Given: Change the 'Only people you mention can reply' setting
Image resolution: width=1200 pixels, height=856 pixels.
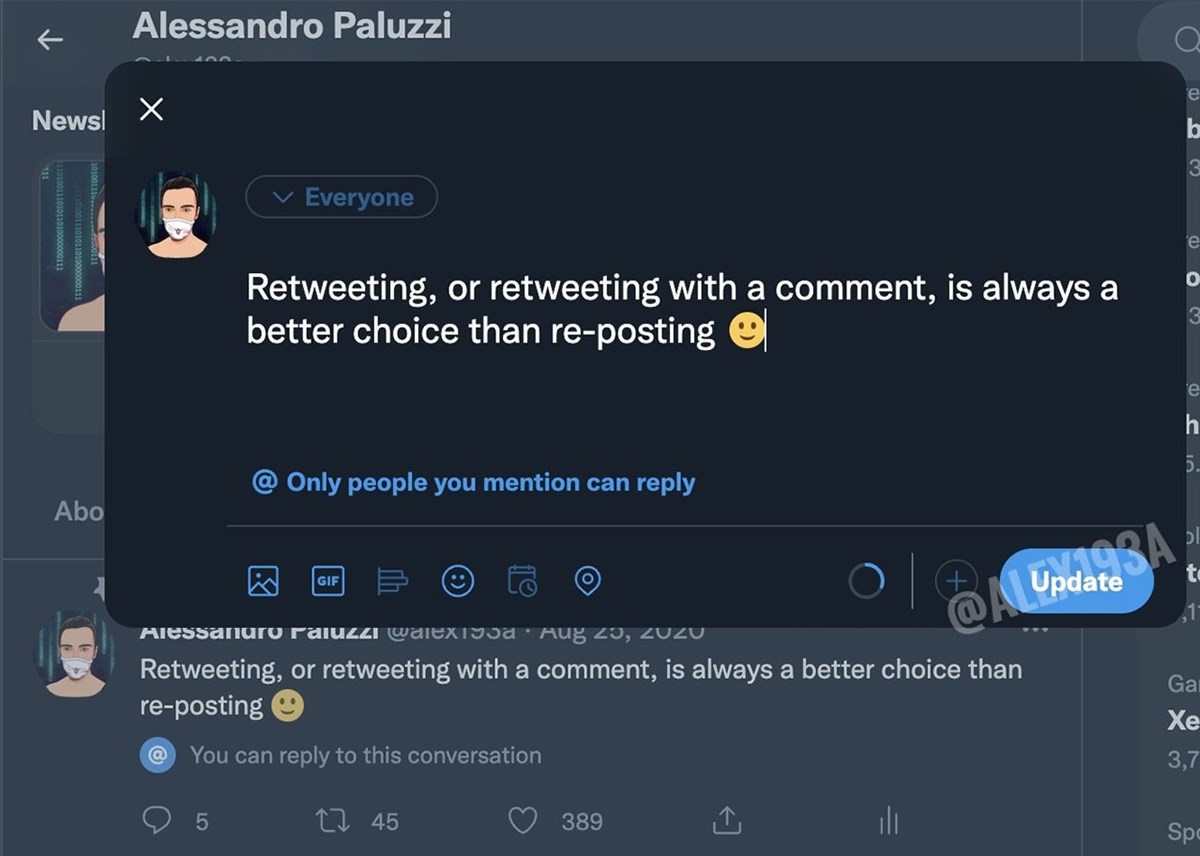Looking at the screenshot, I should [x=474, y=483].
